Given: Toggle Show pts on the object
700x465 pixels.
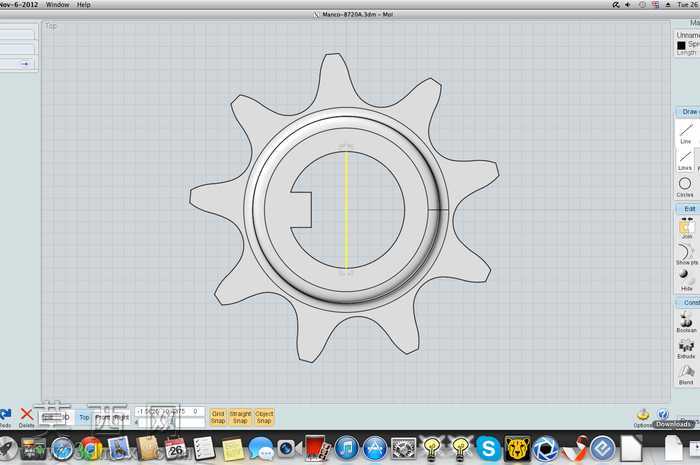Looking at the screenshot, I should pyautogui.click(x=686, y=255).
